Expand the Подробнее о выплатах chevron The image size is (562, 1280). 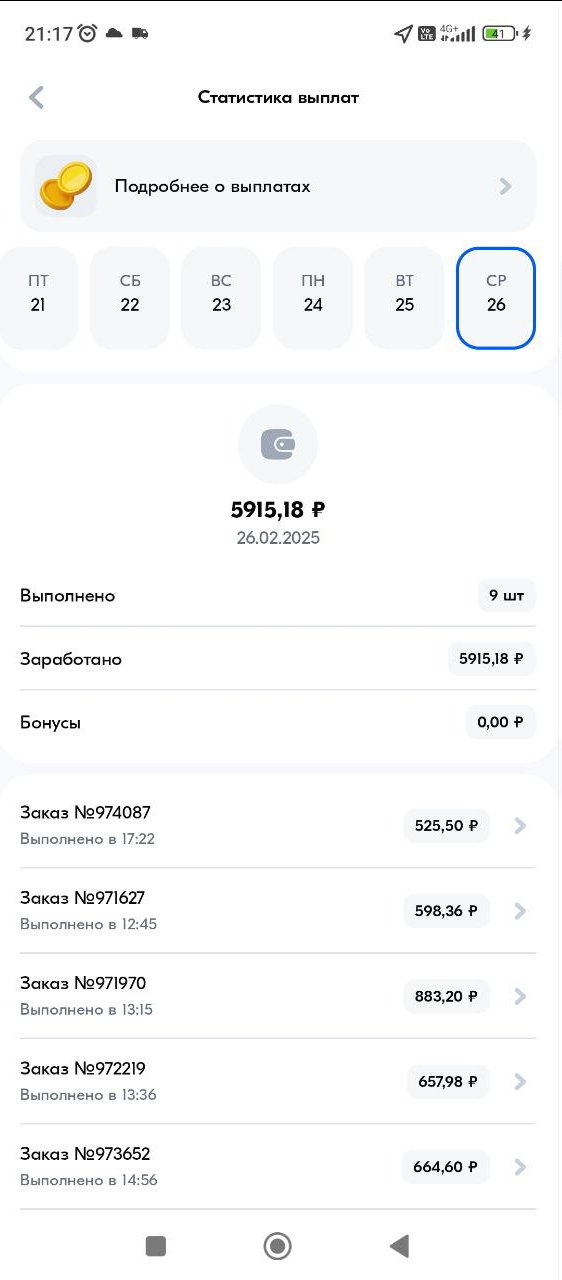(x=506, y=186)
